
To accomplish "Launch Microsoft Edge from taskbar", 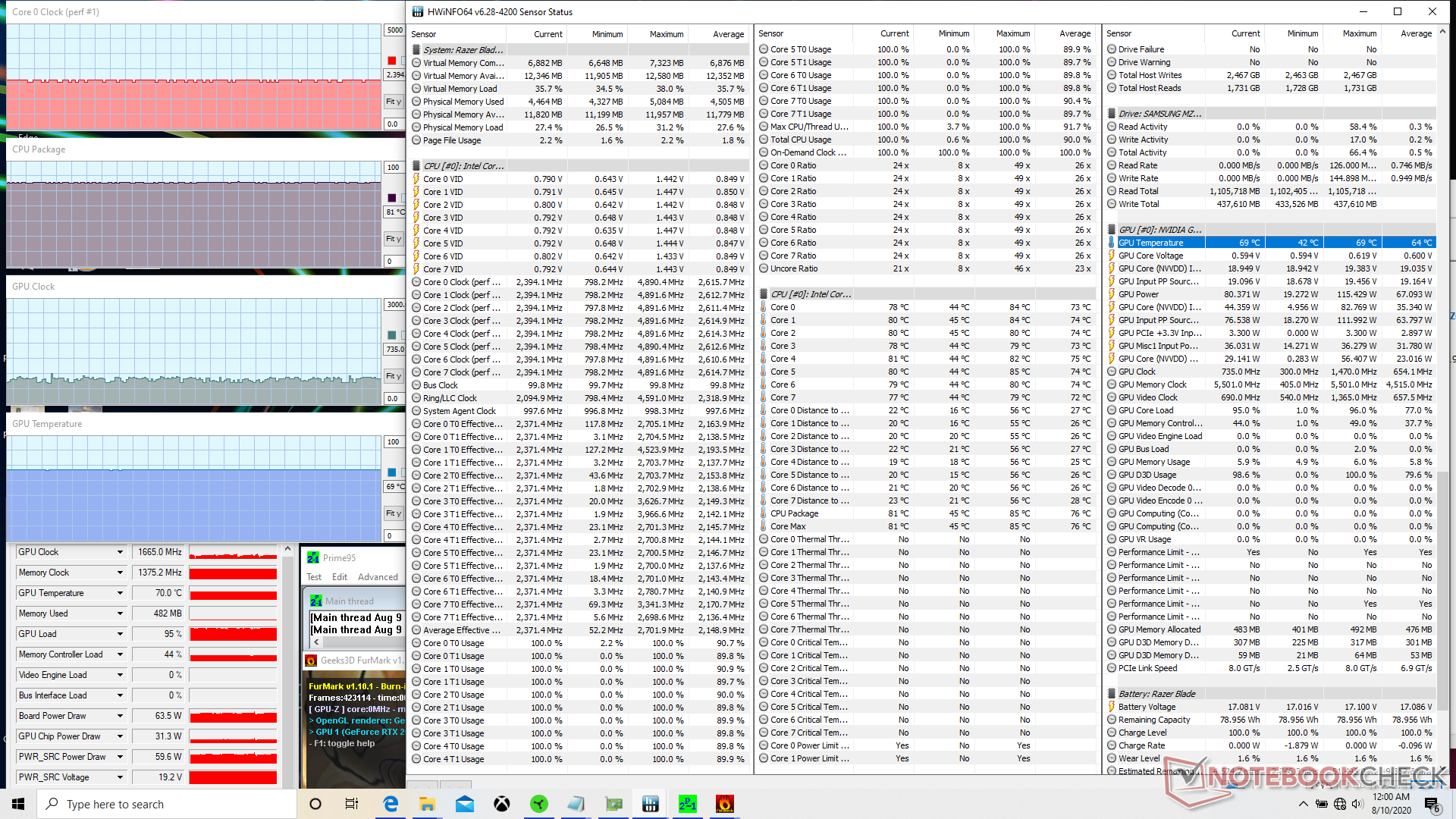I will (391, 804).
